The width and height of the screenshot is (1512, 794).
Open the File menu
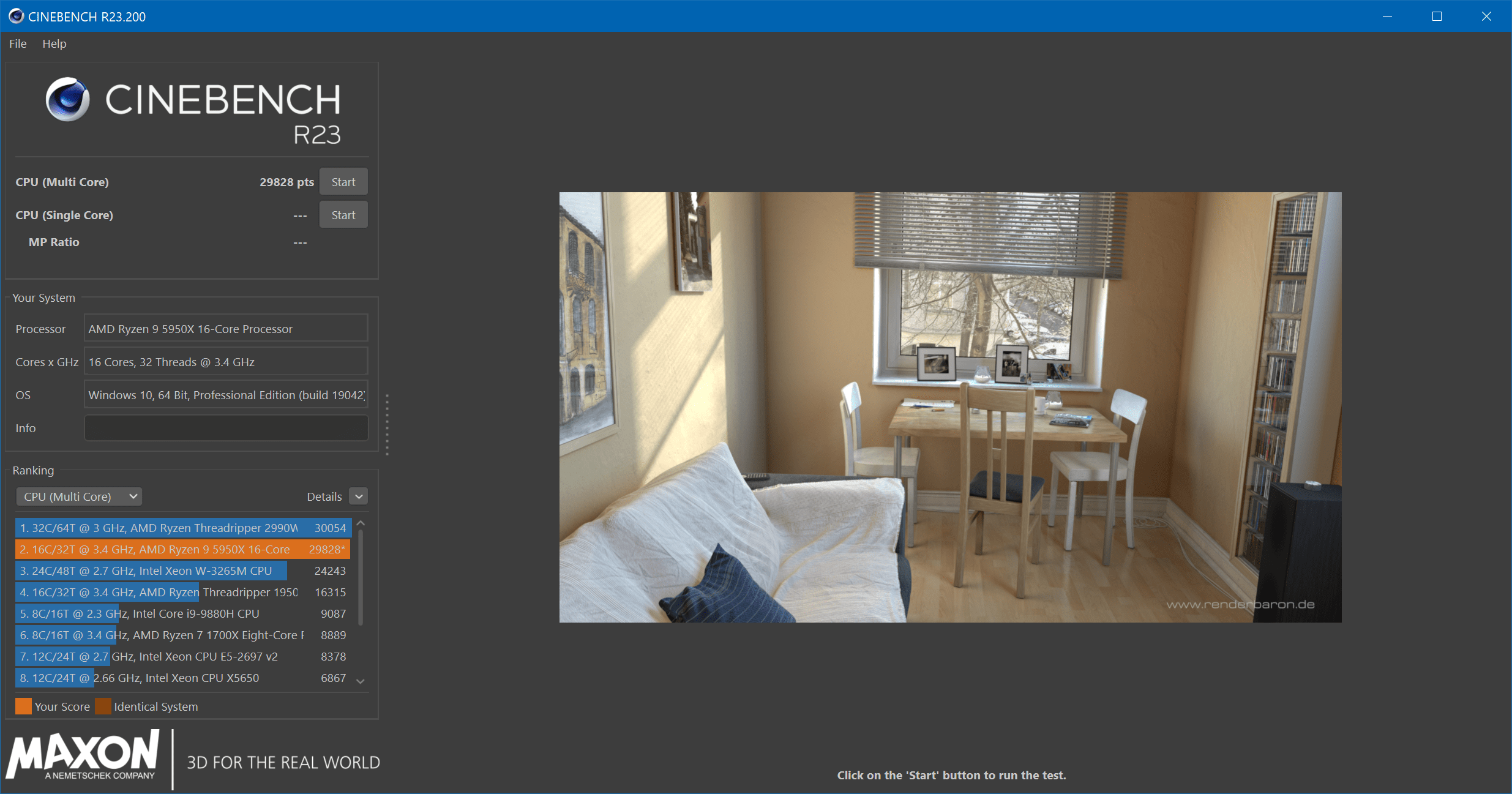[x=18, y=43]
